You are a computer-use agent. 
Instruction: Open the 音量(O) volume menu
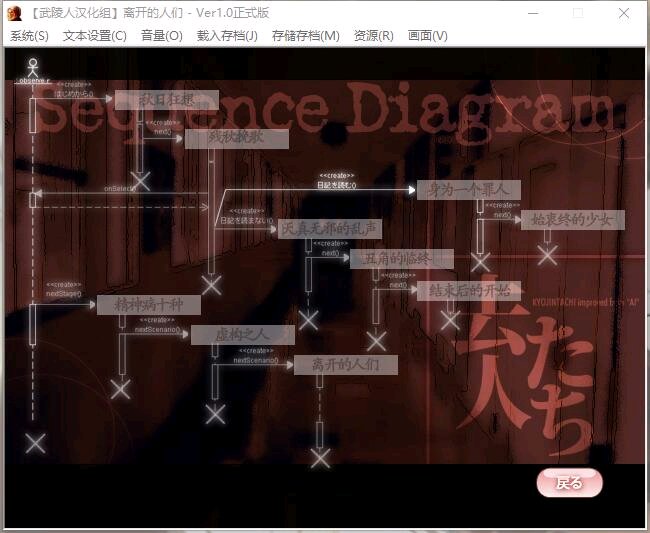pos(162,36)
